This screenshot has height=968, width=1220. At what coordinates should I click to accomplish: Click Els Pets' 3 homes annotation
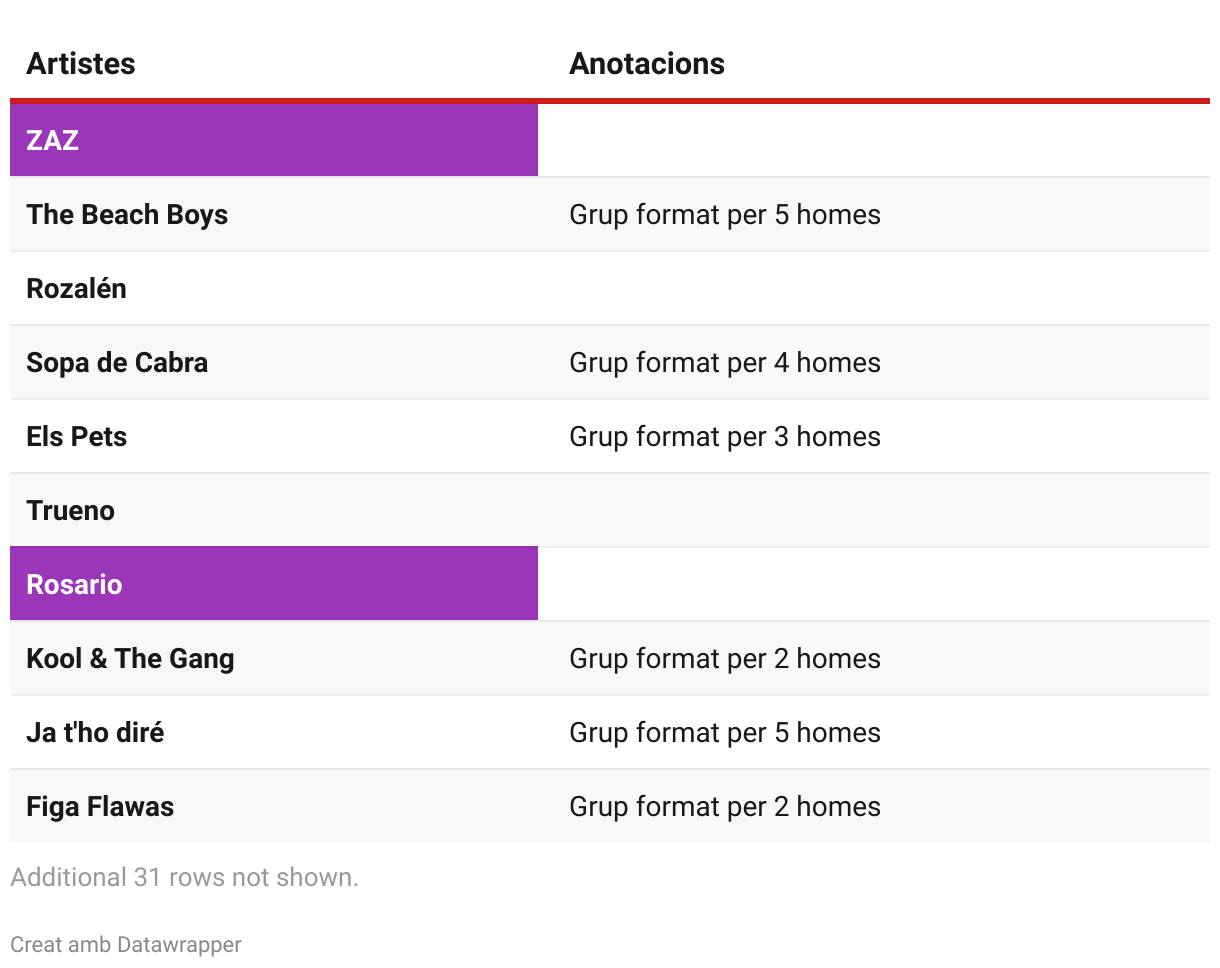point(725,437)
